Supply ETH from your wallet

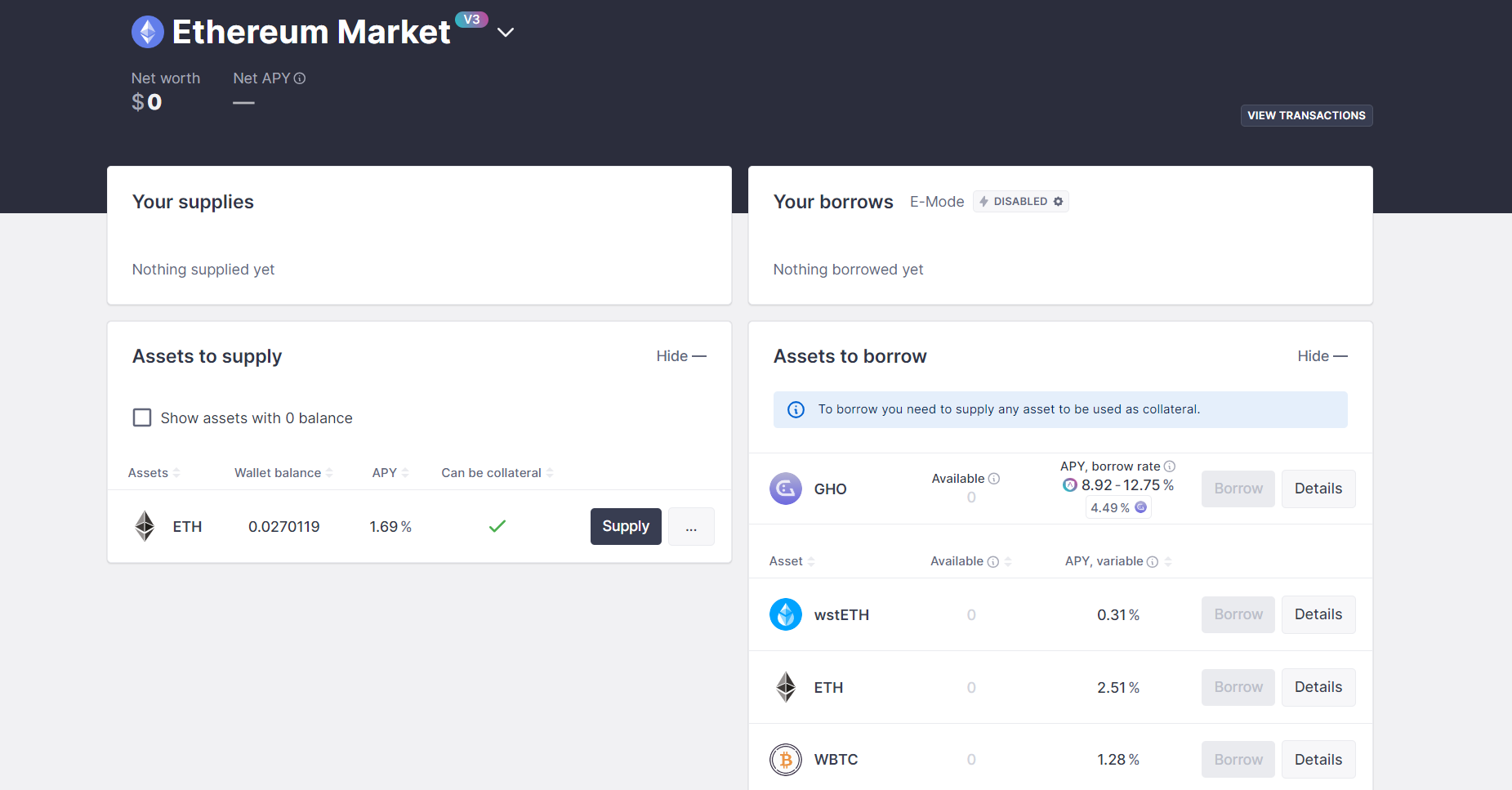(x=626, y=526)
